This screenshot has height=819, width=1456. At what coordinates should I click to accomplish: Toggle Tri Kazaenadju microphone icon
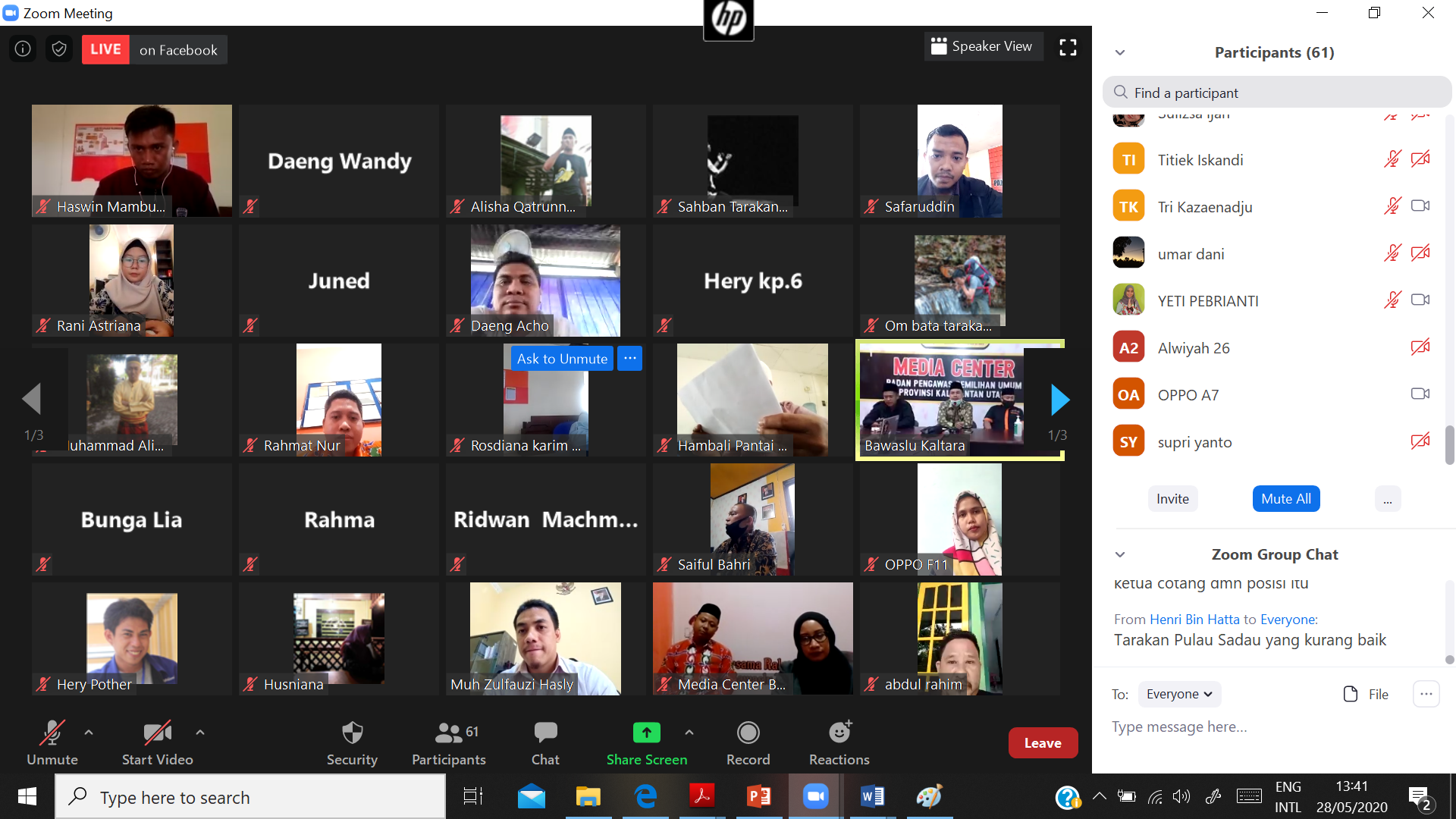pos(1392,206)
